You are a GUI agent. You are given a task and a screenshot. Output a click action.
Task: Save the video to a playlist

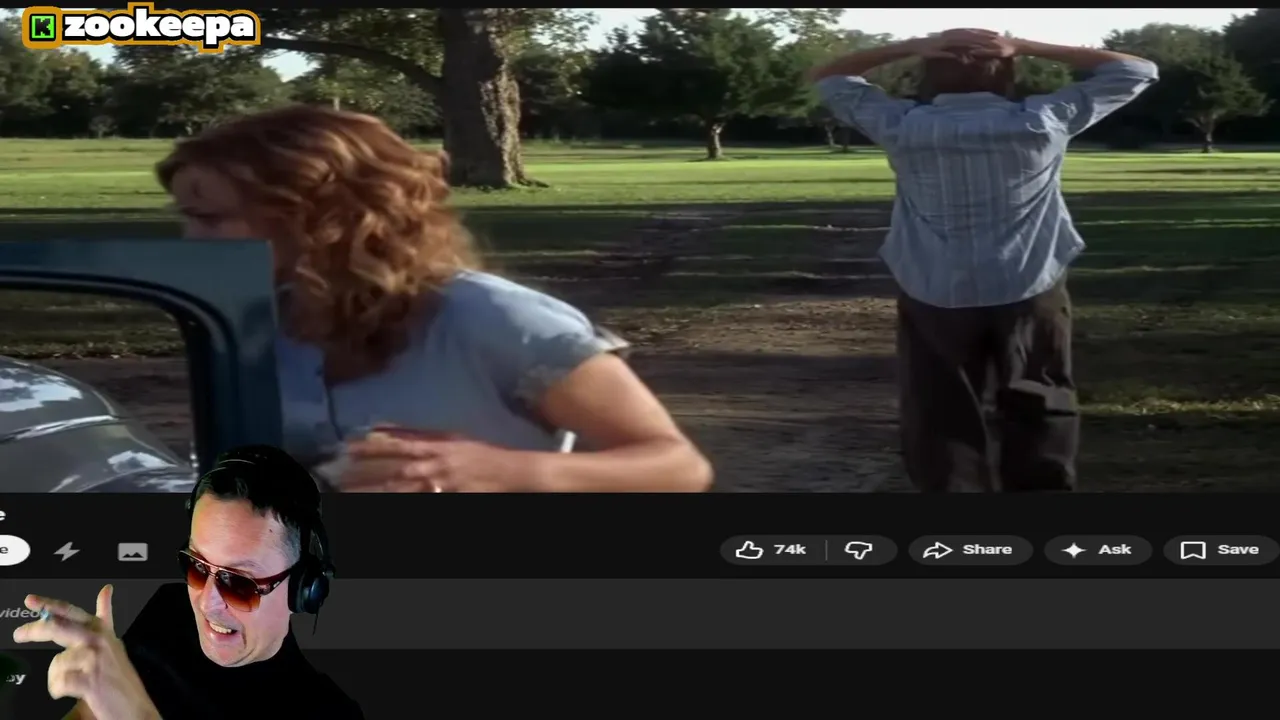point(1221,550)
